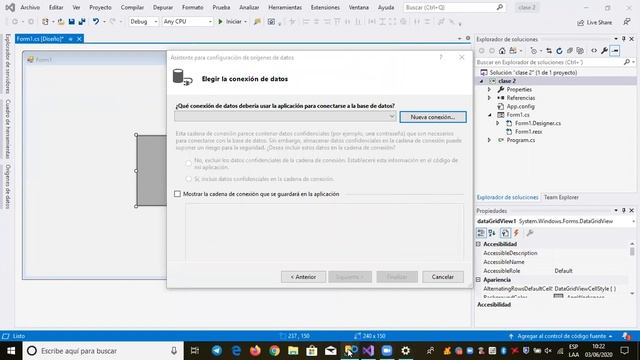The image size is (640, 360).
Task: Click the Preview Selected Items icon
Action: coord(615,51)
